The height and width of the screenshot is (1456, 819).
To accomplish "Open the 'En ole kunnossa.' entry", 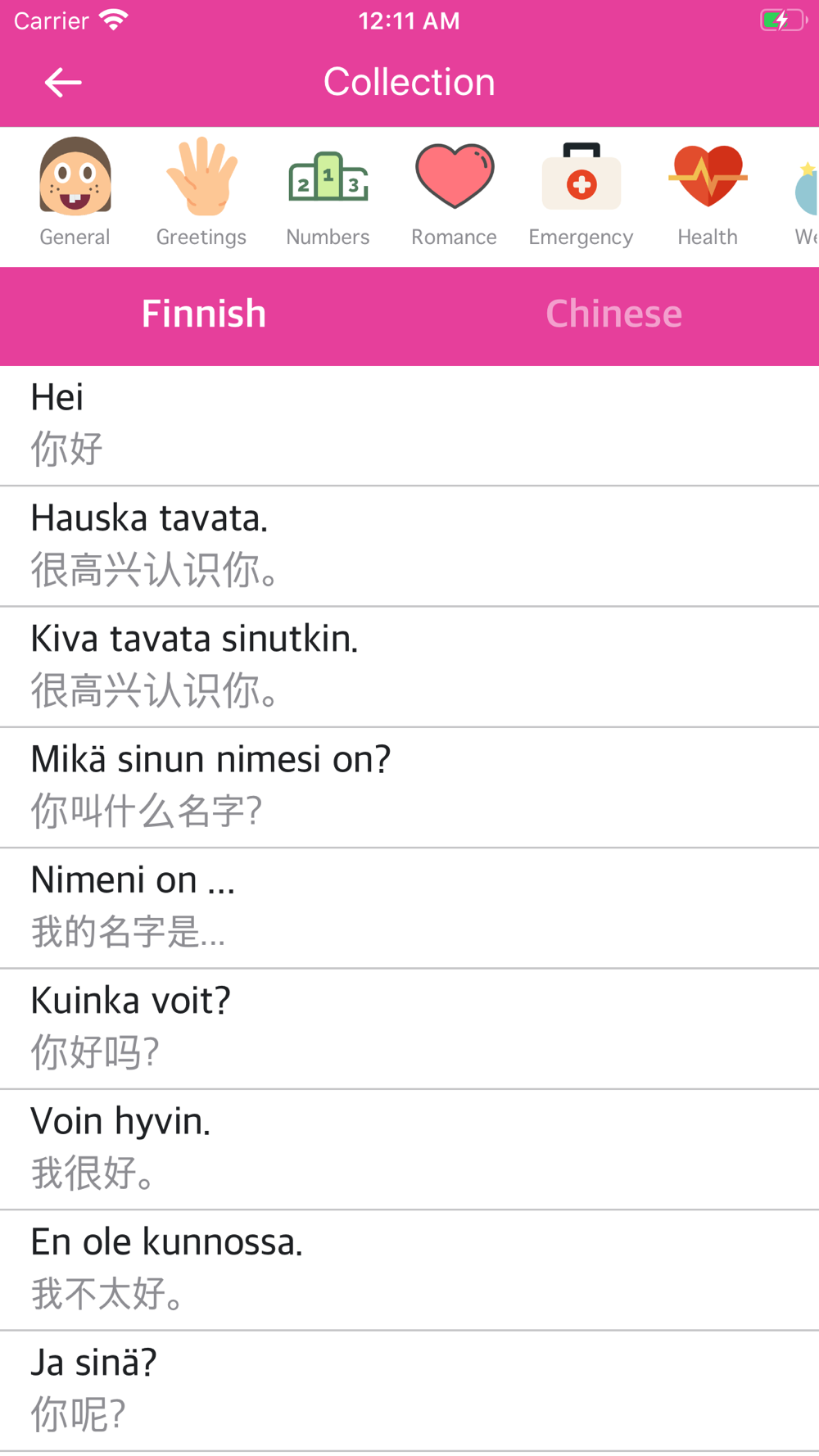I will click(409, 1270).
